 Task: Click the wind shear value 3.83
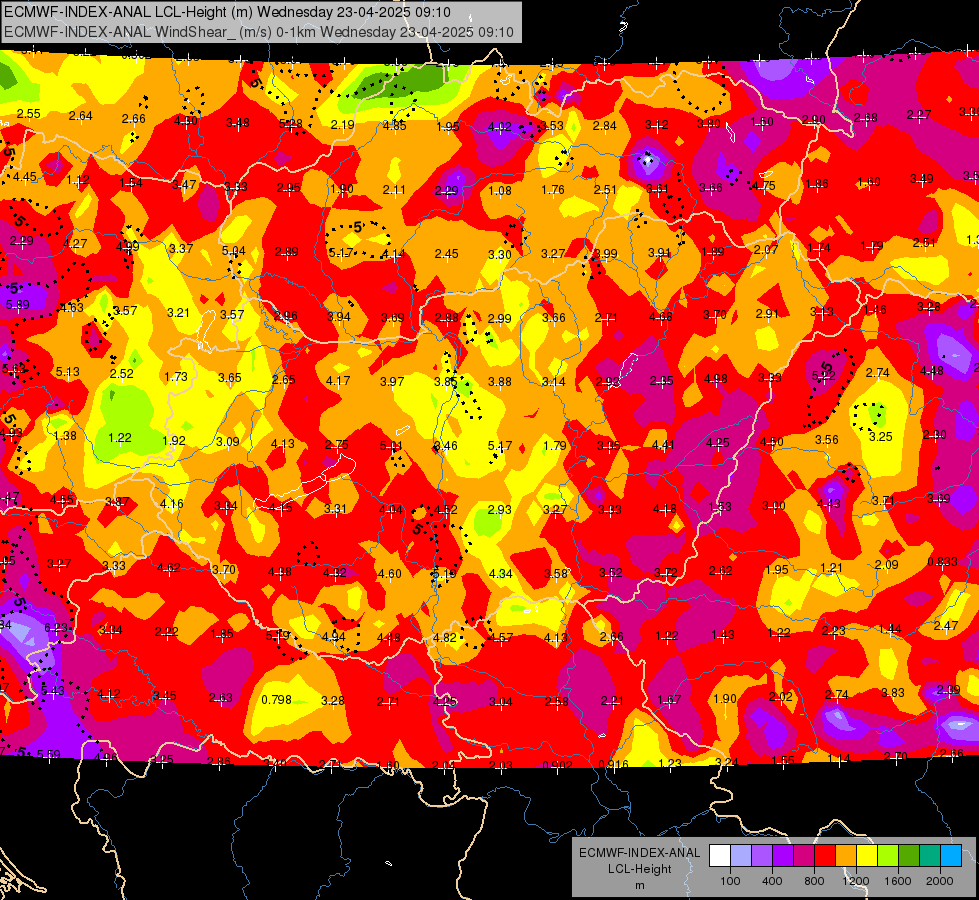point(893,692)
